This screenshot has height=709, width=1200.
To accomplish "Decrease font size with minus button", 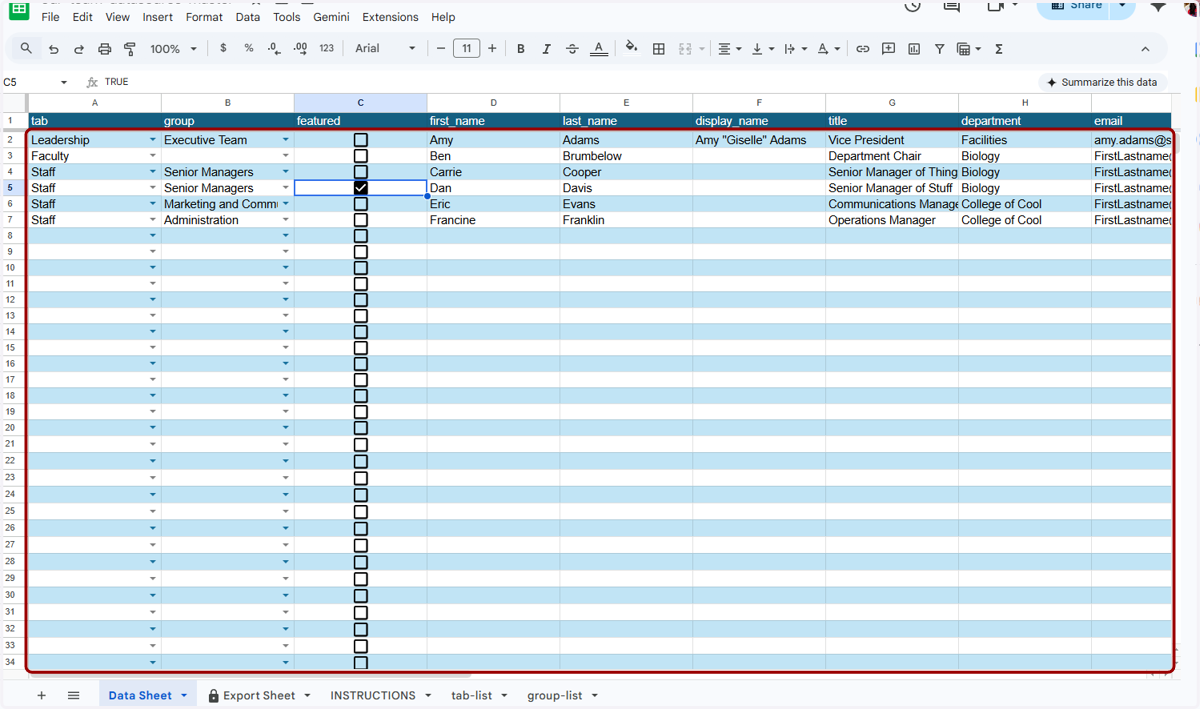I will 441,48.
